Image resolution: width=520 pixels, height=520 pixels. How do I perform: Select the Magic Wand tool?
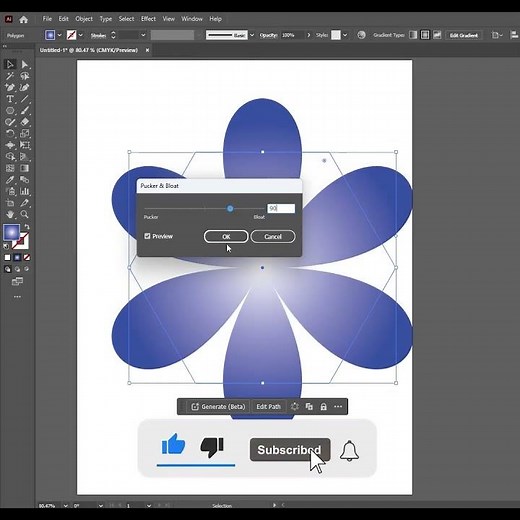coord(10,76)
